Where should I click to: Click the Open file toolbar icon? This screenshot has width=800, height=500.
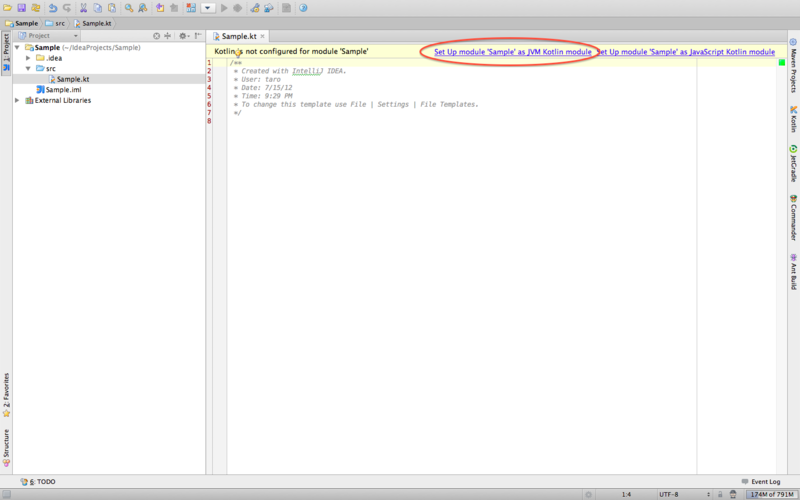point(7,8)
